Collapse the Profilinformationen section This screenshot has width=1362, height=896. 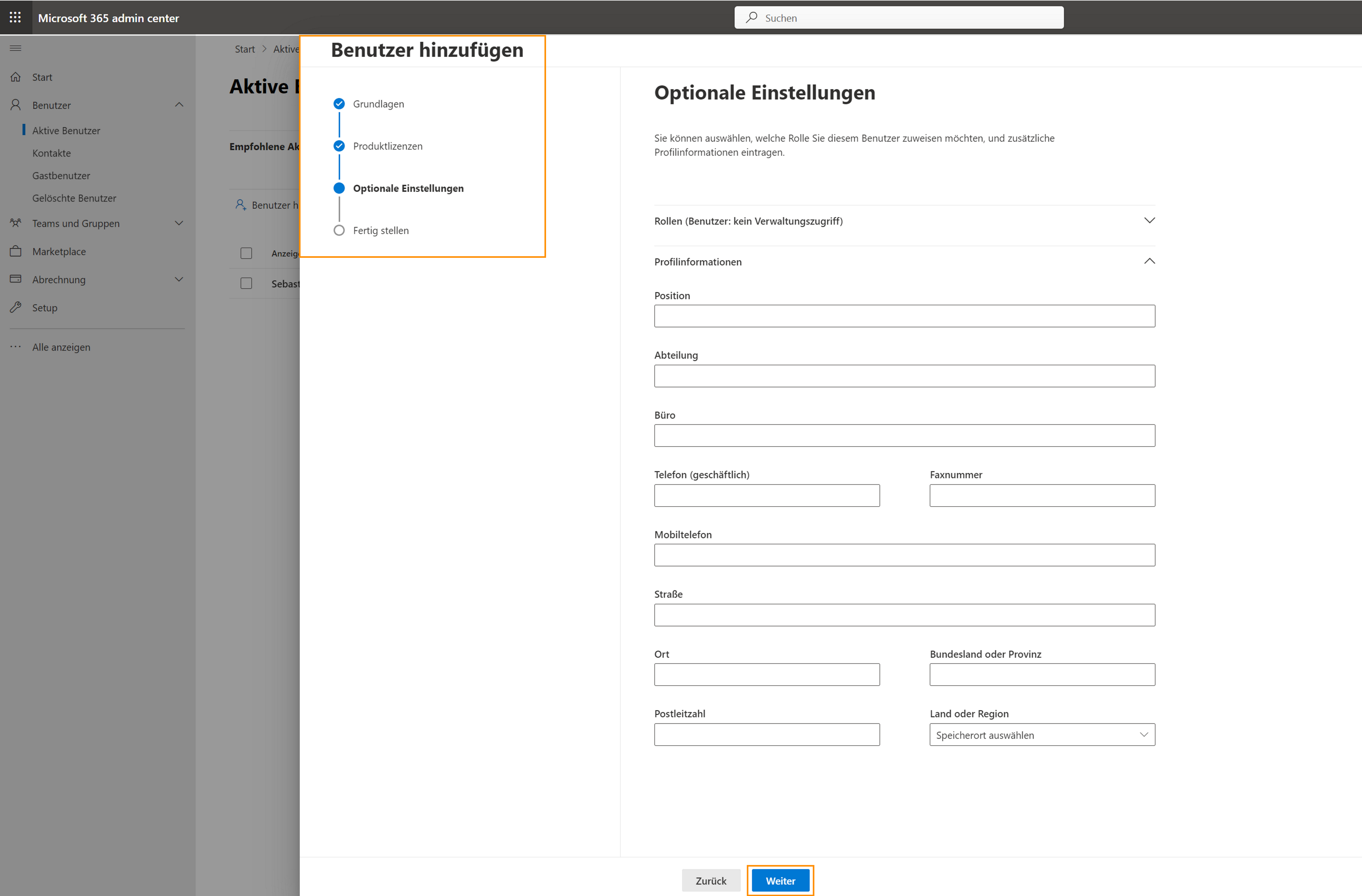coord(1149,261)
